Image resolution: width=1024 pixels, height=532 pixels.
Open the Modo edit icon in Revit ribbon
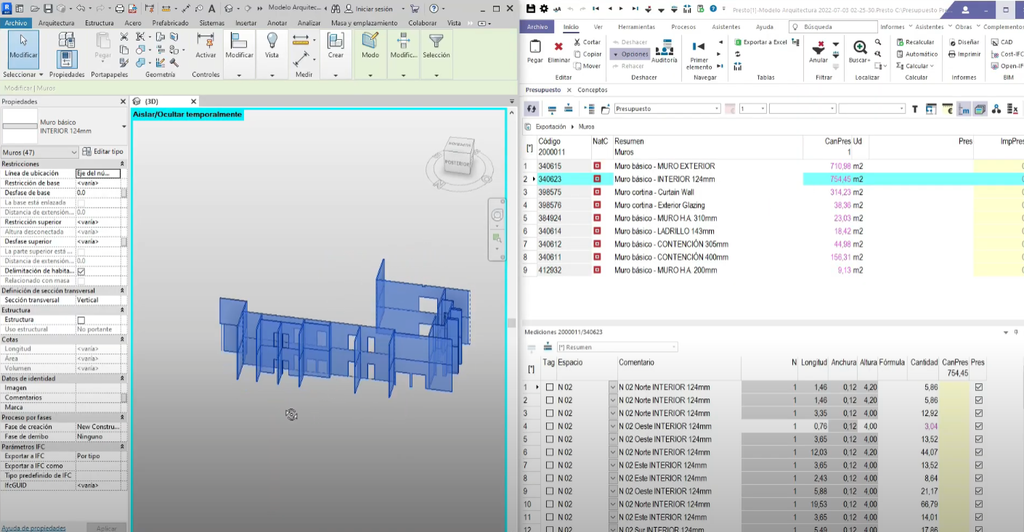(370, 41)
